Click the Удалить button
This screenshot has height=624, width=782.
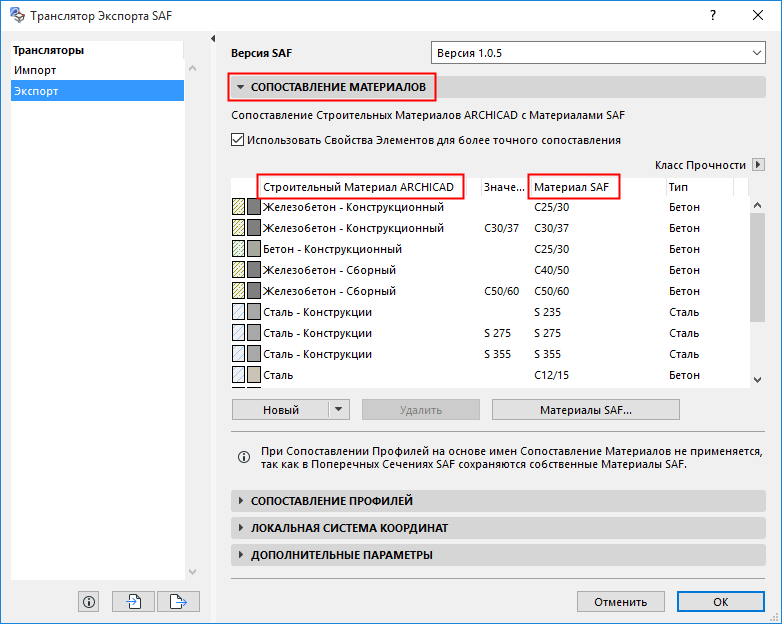[421, 410]
